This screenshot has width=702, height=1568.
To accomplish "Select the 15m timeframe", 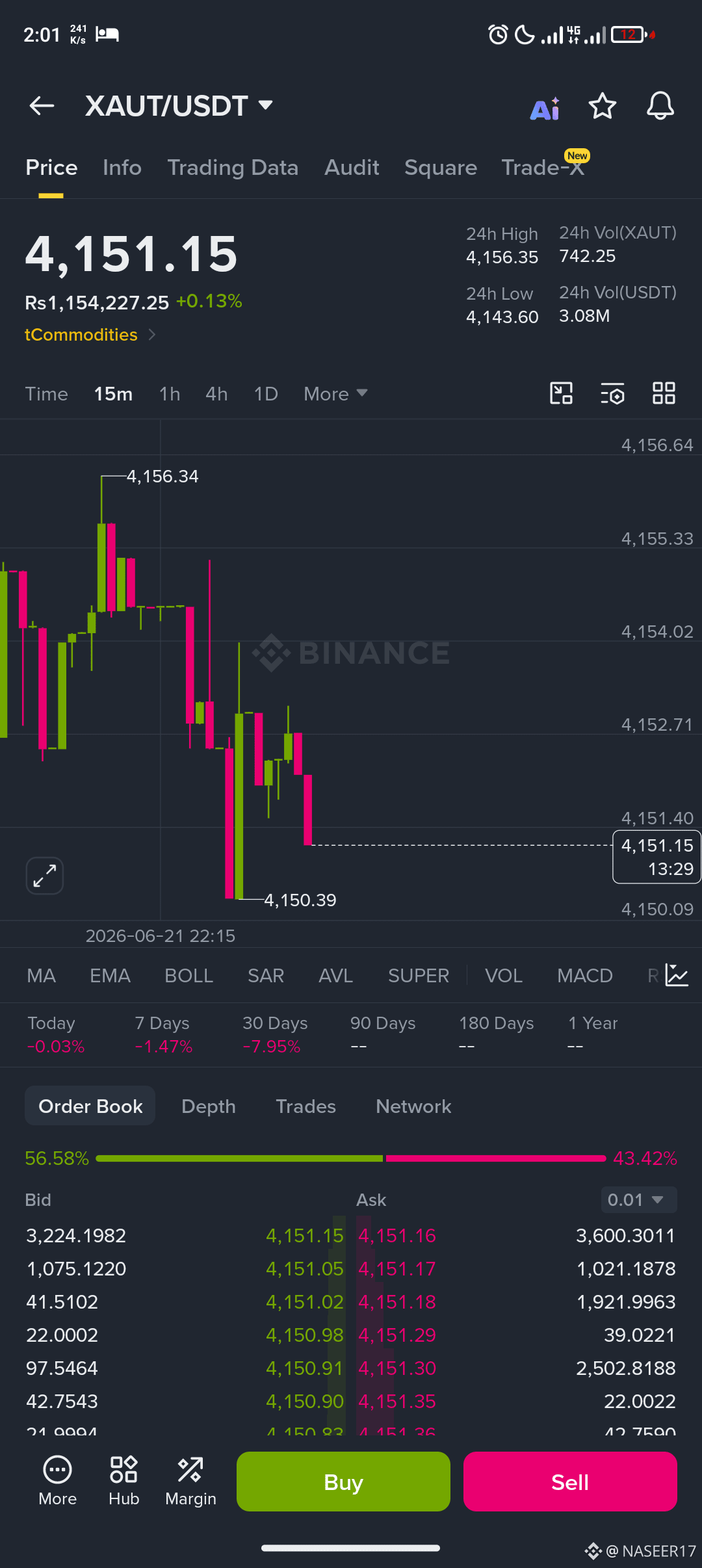I will pos(113,394).
